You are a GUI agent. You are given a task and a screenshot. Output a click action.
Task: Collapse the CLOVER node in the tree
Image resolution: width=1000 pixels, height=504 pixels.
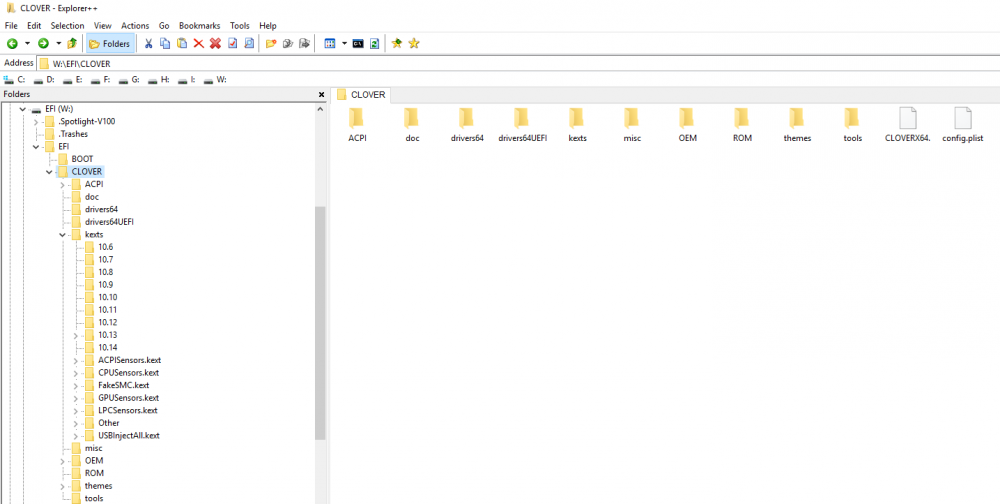click(x=49, y=172)
